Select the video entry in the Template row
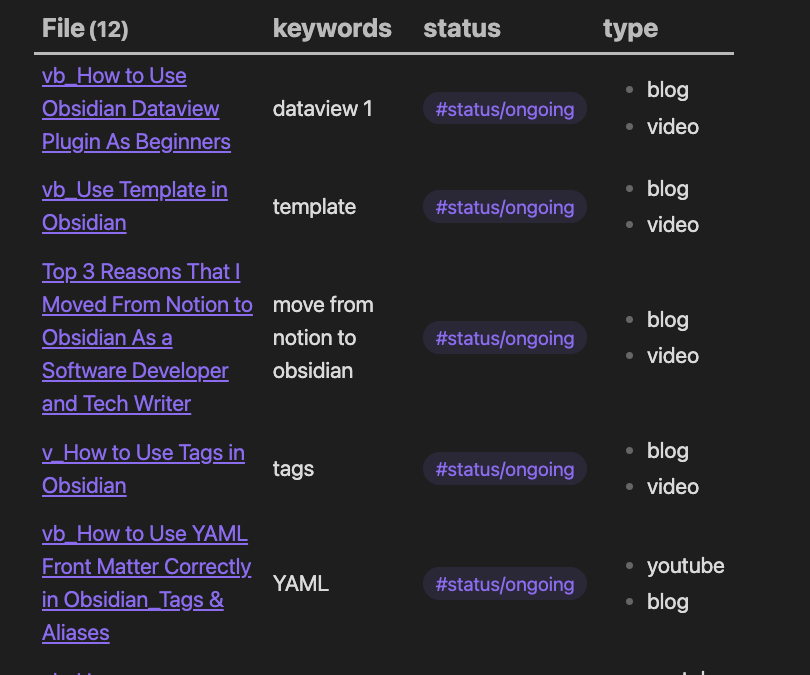810x675 pixels. 672,225
